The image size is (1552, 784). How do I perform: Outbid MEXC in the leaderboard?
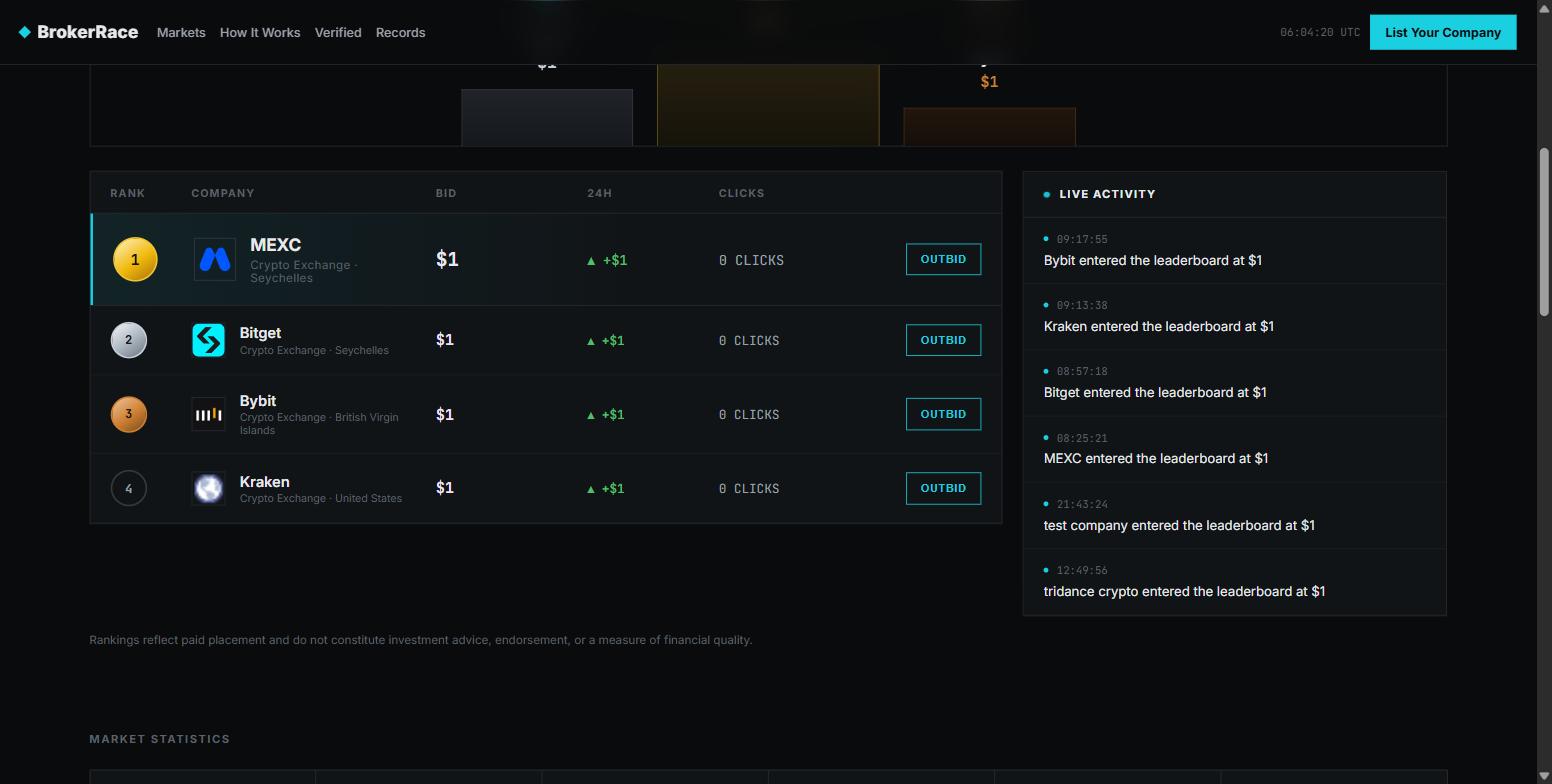click(943, 259)
